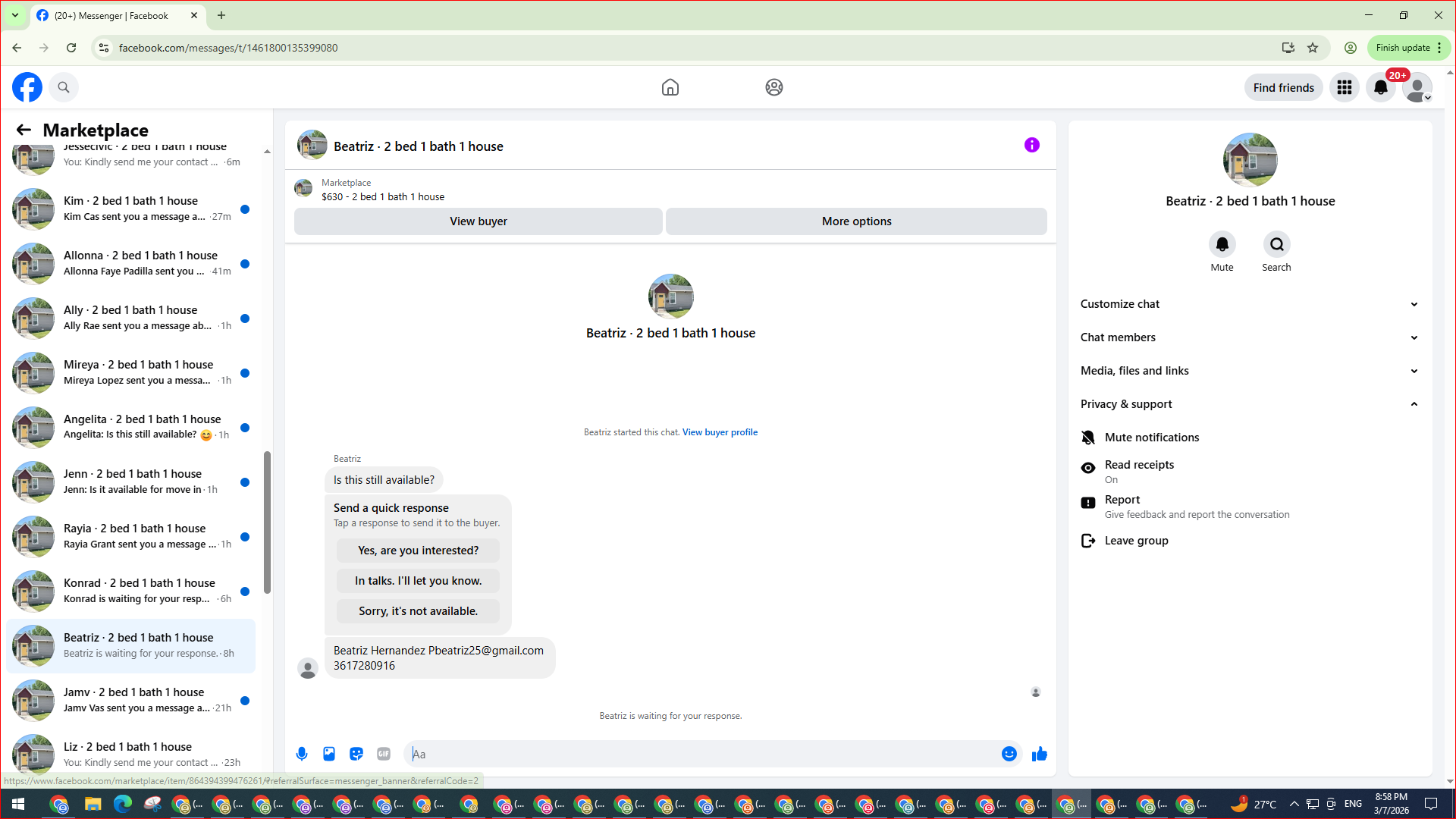Open the Groups icon in top navigation
This screenshot has height=819, width=1456.
tap(773, 87)
